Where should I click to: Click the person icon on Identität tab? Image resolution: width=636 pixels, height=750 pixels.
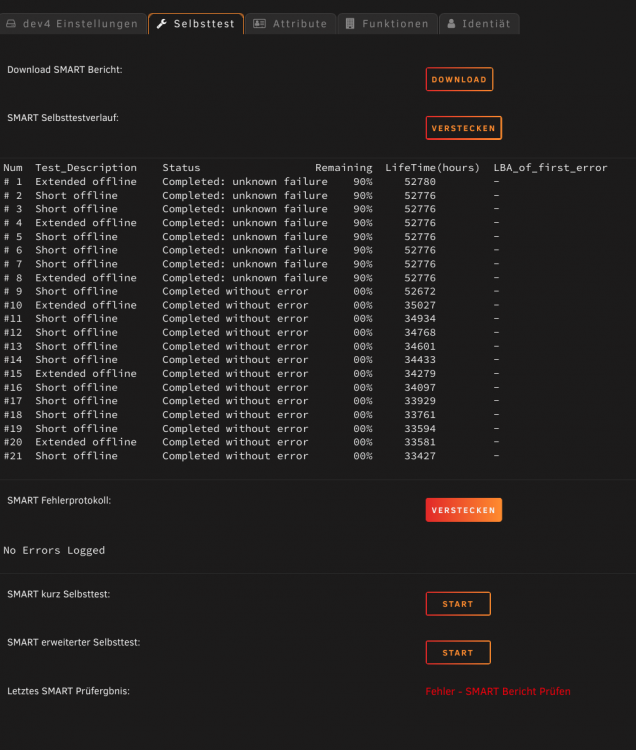(451, 23)
